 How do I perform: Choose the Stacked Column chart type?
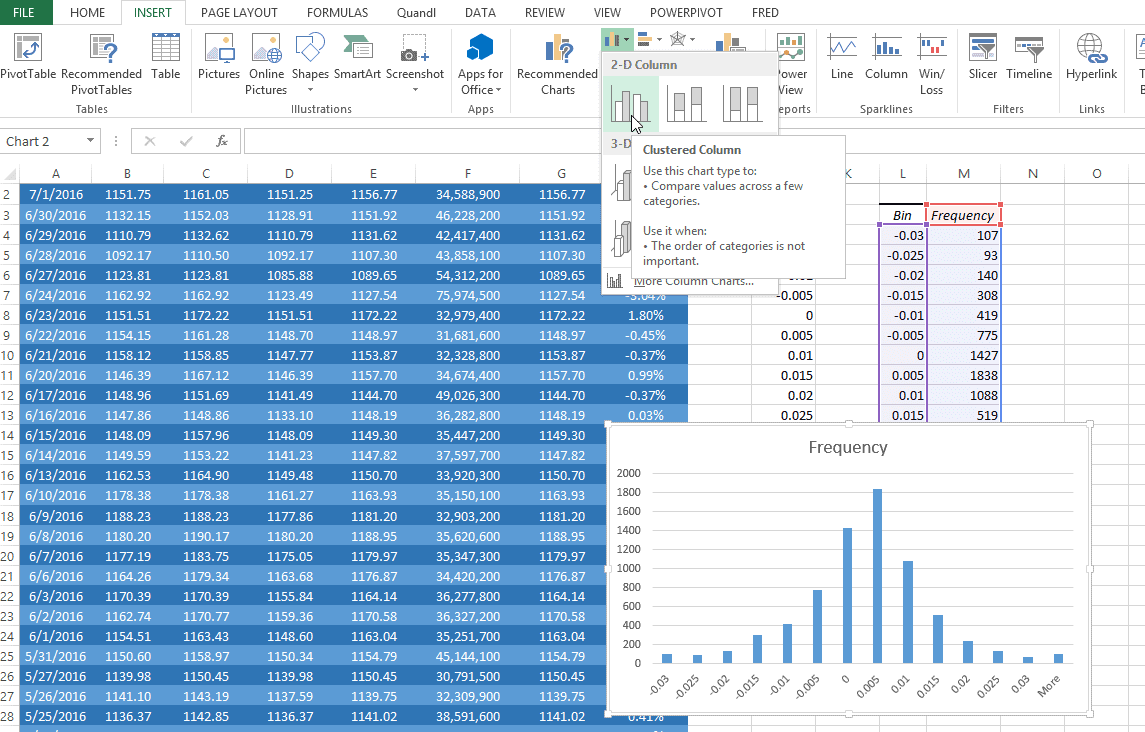tap(687, 104)
